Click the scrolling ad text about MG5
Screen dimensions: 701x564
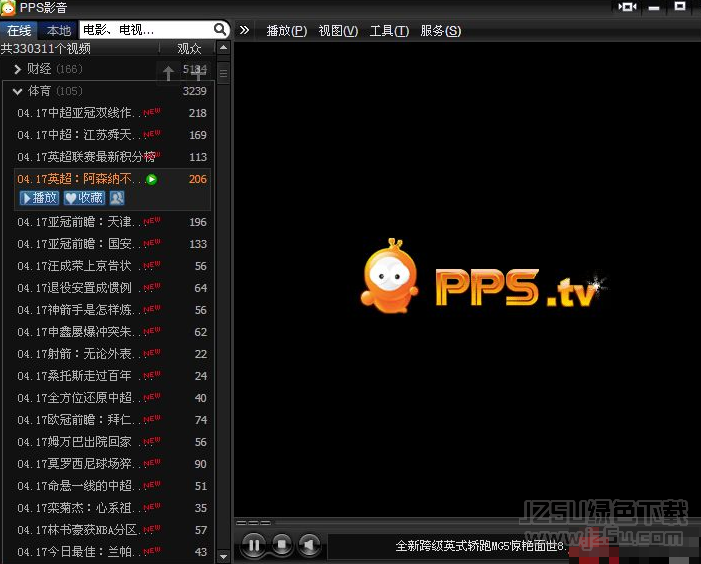pyautogui.click(x=481, y=546)
